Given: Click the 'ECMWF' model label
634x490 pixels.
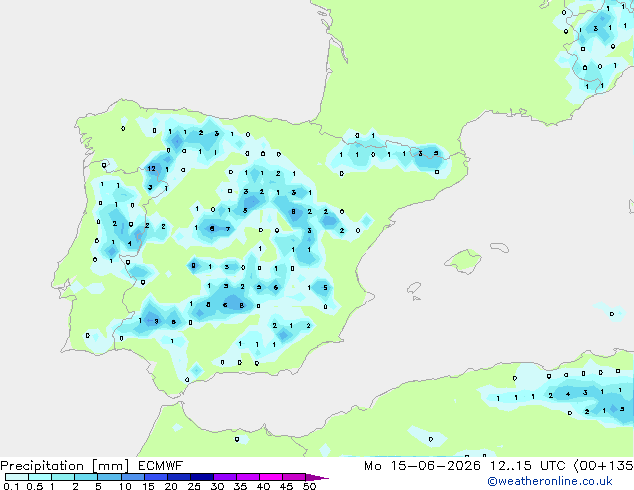Looking at the screenshot, I should (x=161, y=466).
